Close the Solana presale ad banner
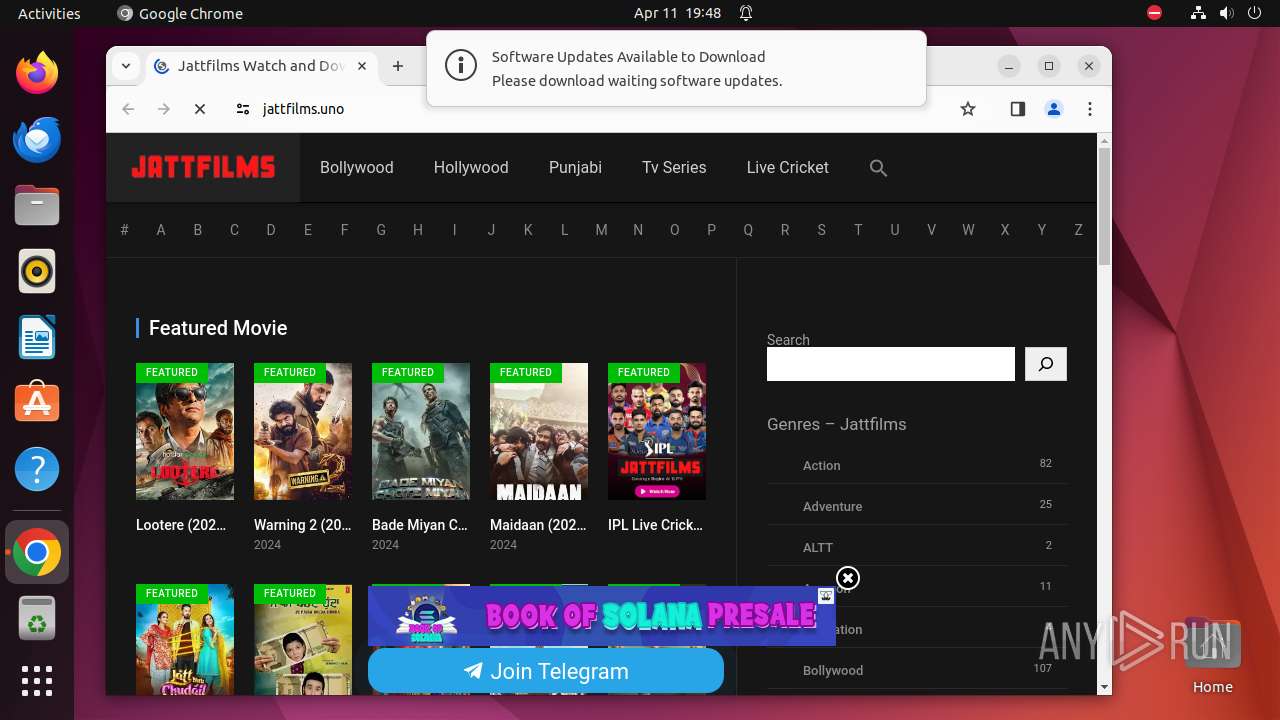The width and height of the screenshot is (1280, 720). coord(847,578)
